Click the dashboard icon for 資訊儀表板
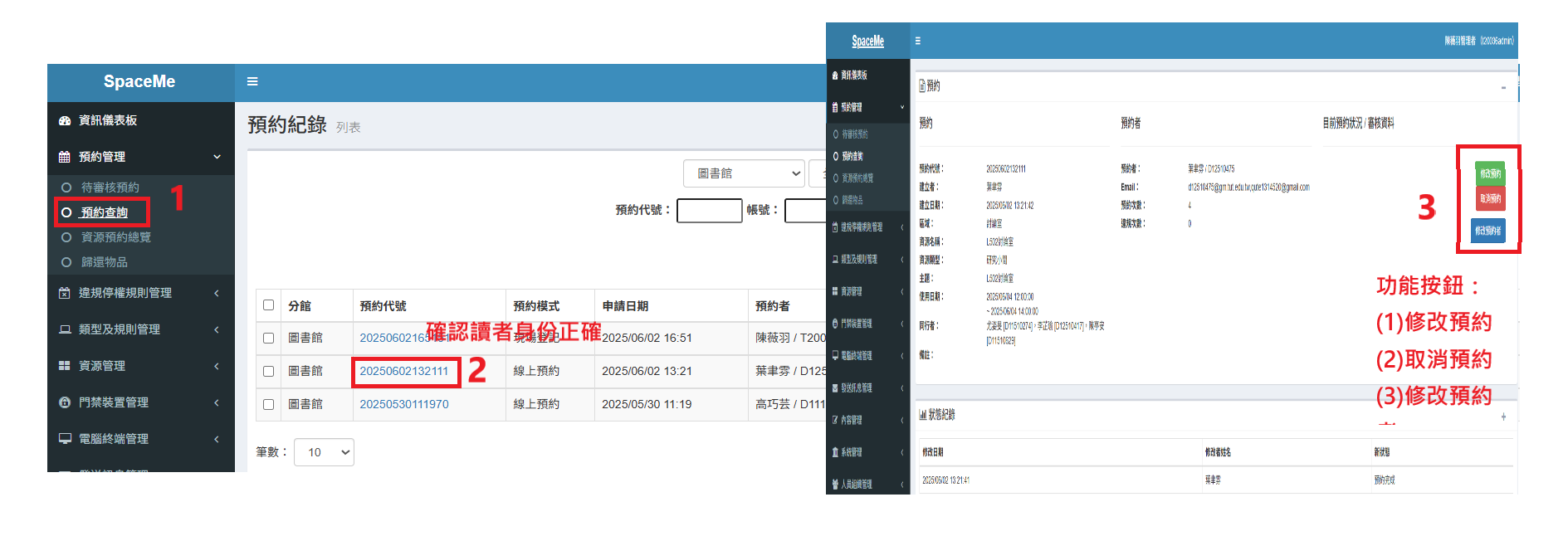The image size is (1568, 536). 65,120
